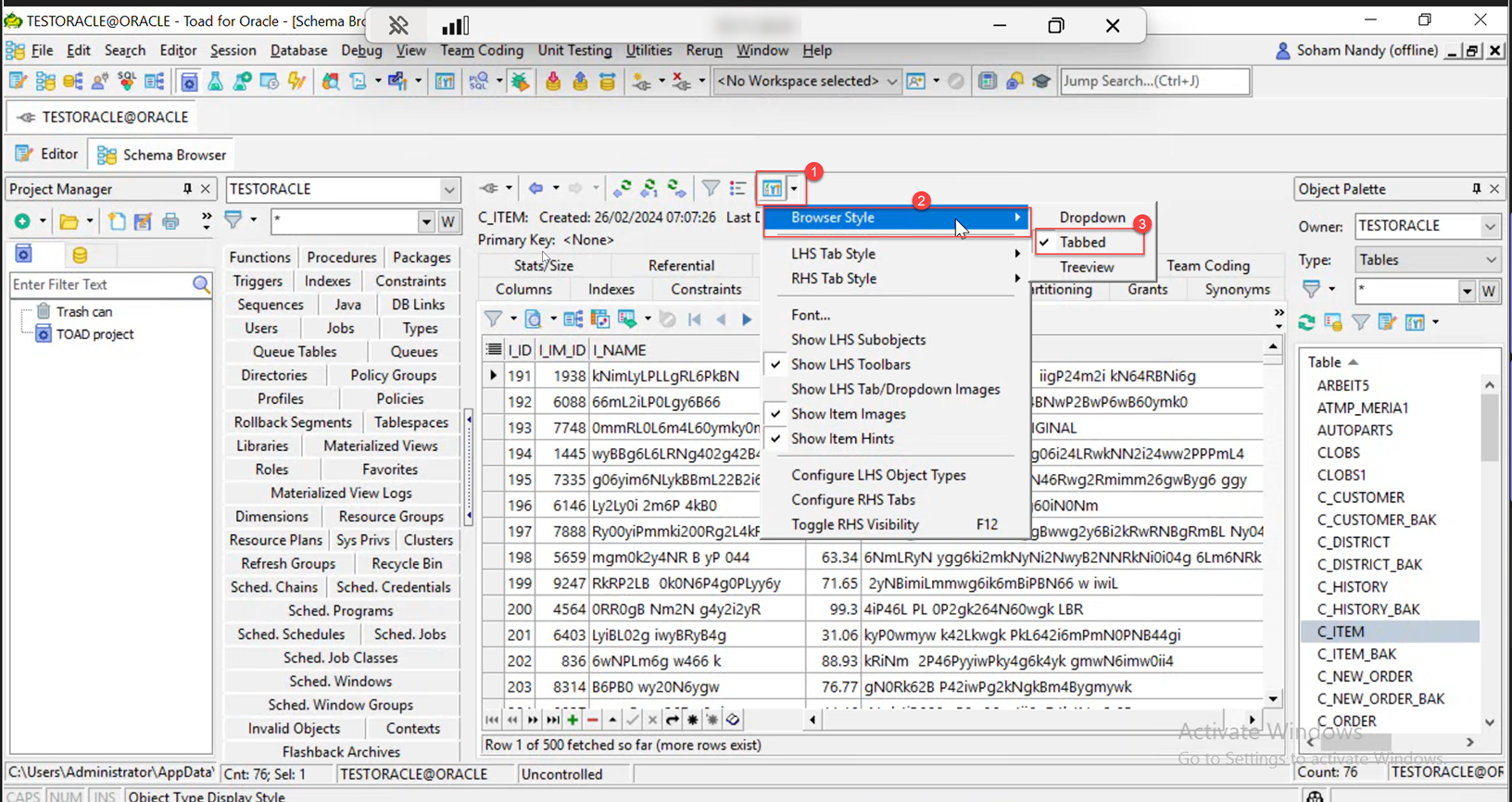
Task: Open Configure LHS Object Types
Action: [878, 475]
